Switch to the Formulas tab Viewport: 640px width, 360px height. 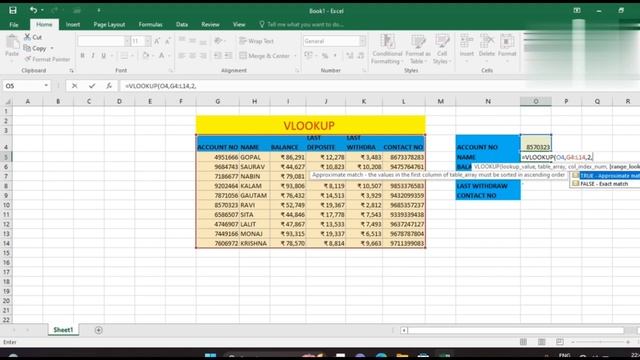click(150, 24)
